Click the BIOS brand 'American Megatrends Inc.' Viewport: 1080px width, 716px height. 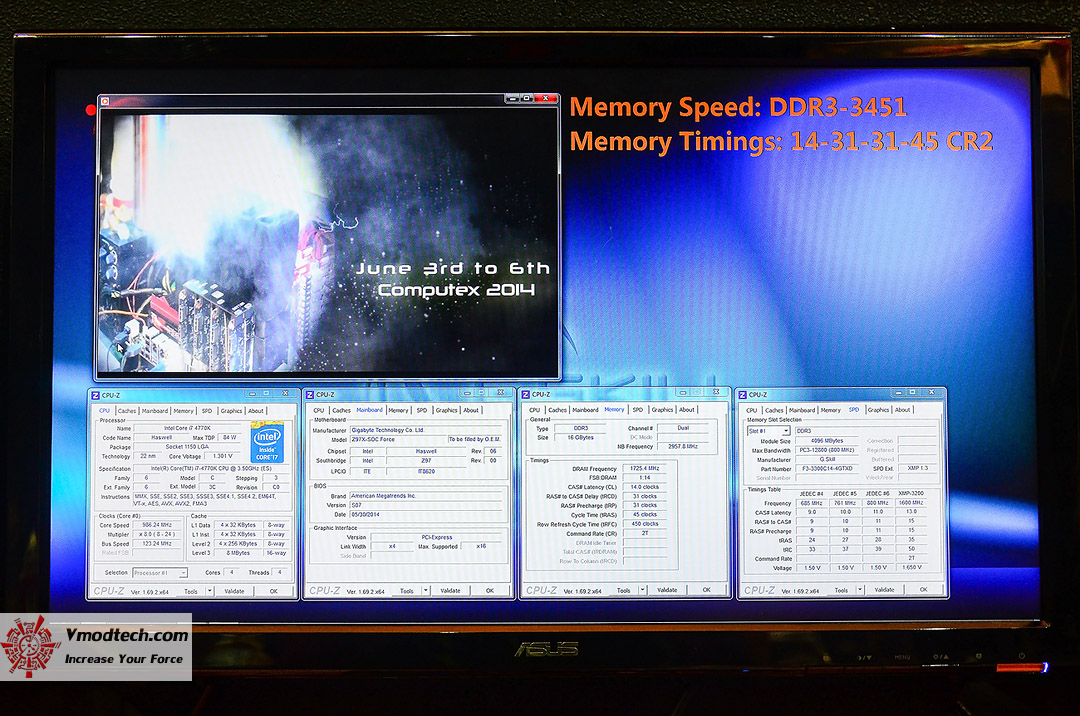(426, 496)
